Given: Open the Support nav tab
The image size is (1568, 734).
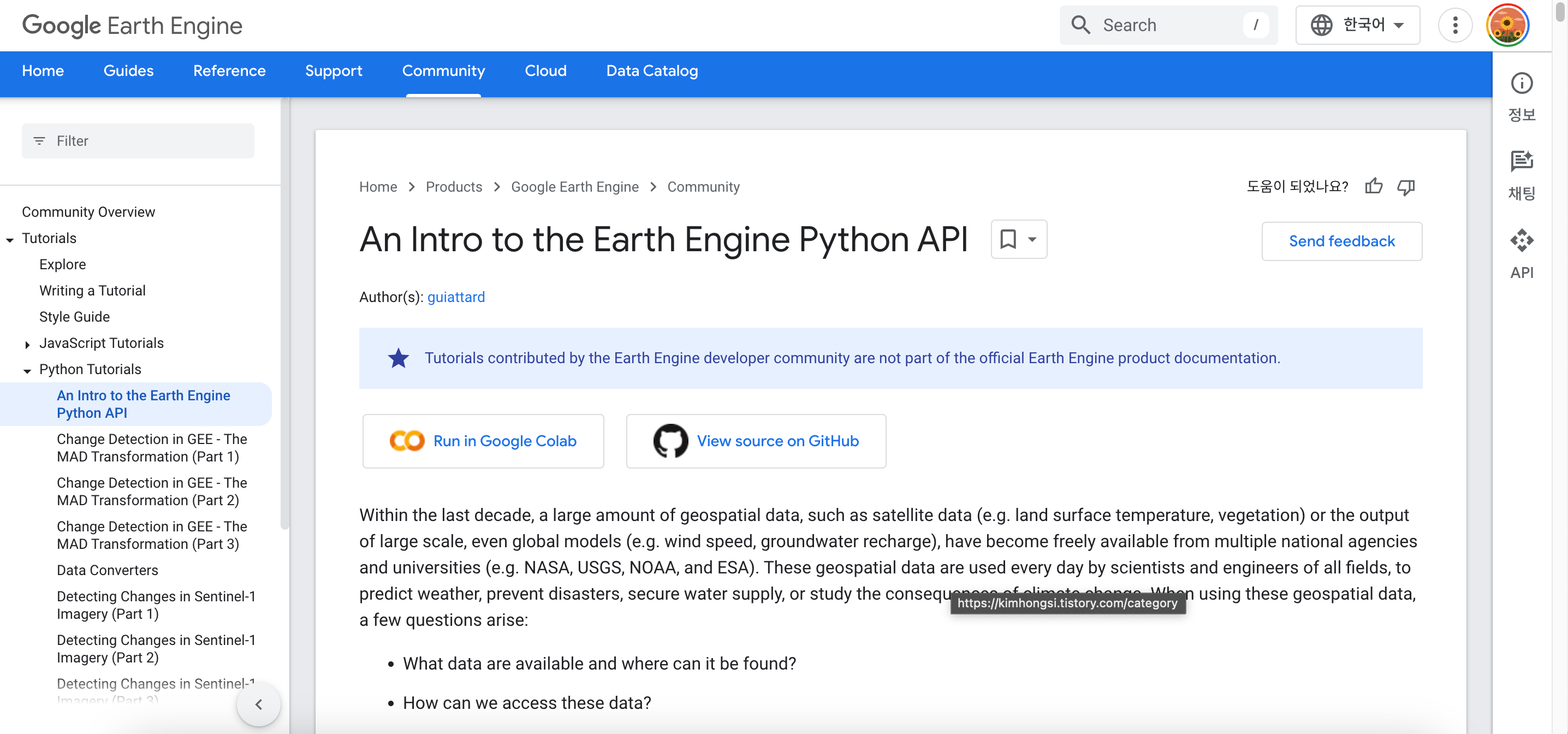Looking at the screenshot, I should 334,70.
